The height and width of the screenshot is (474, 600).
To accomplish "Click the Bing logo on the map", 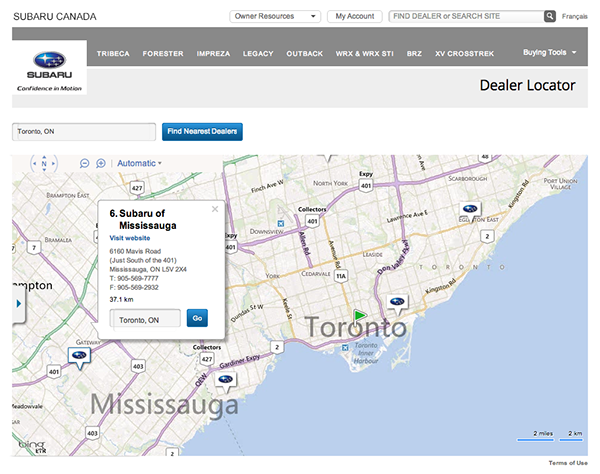I will tap(33, 446).
